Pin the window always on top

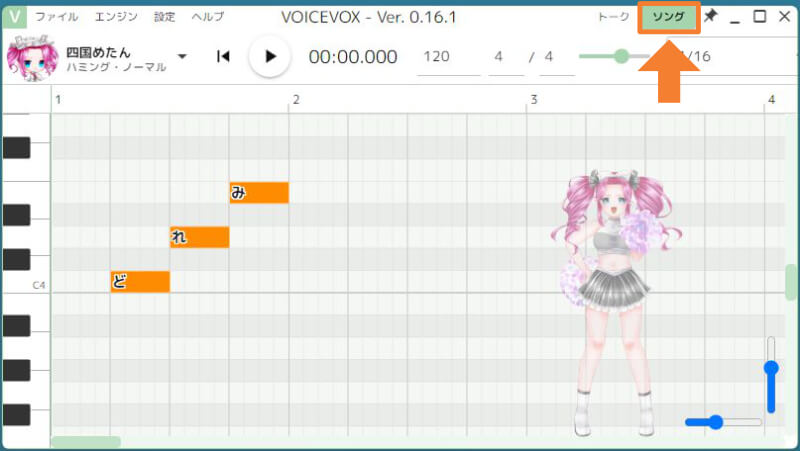click(710, 16)
